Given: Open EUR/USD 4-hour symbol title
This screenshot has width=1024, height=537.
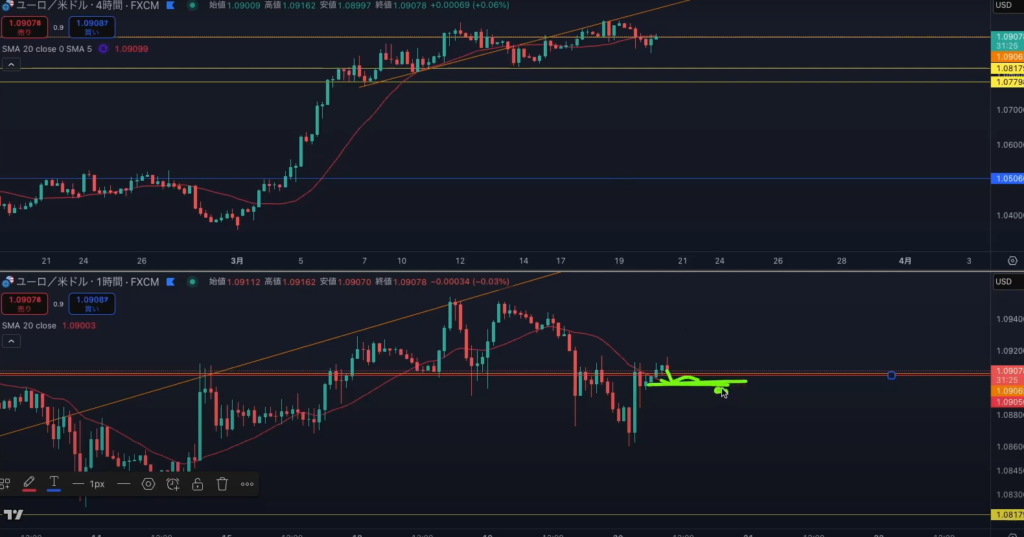Looking at the screenshot, I should point(88,5).
